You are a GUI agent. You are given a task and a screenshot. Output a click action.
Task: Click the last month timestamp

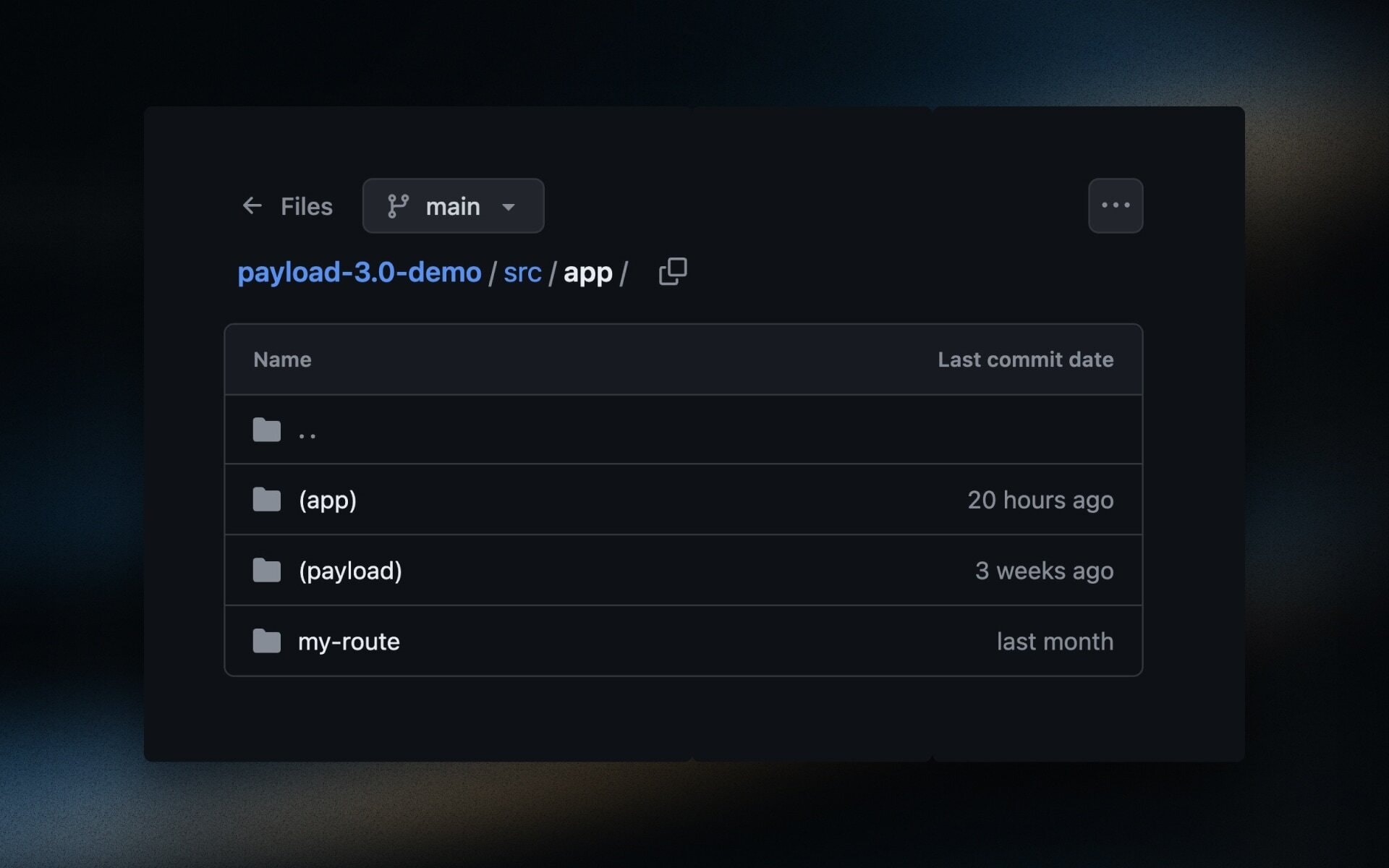pos(1055,642)
